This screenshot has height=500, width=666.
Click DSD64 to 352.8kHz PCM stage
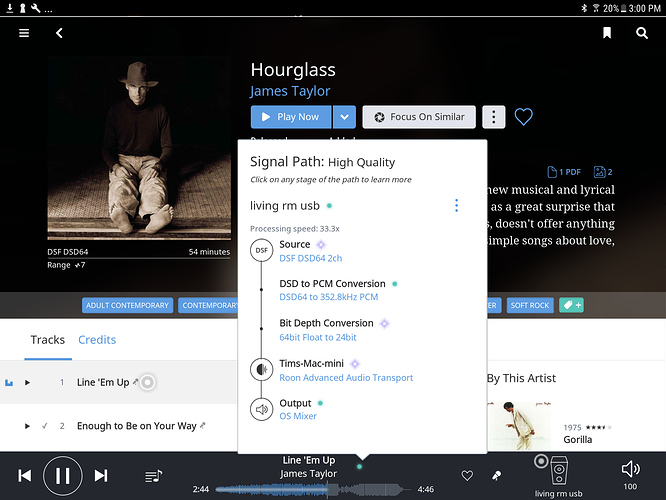coord(329,297)
